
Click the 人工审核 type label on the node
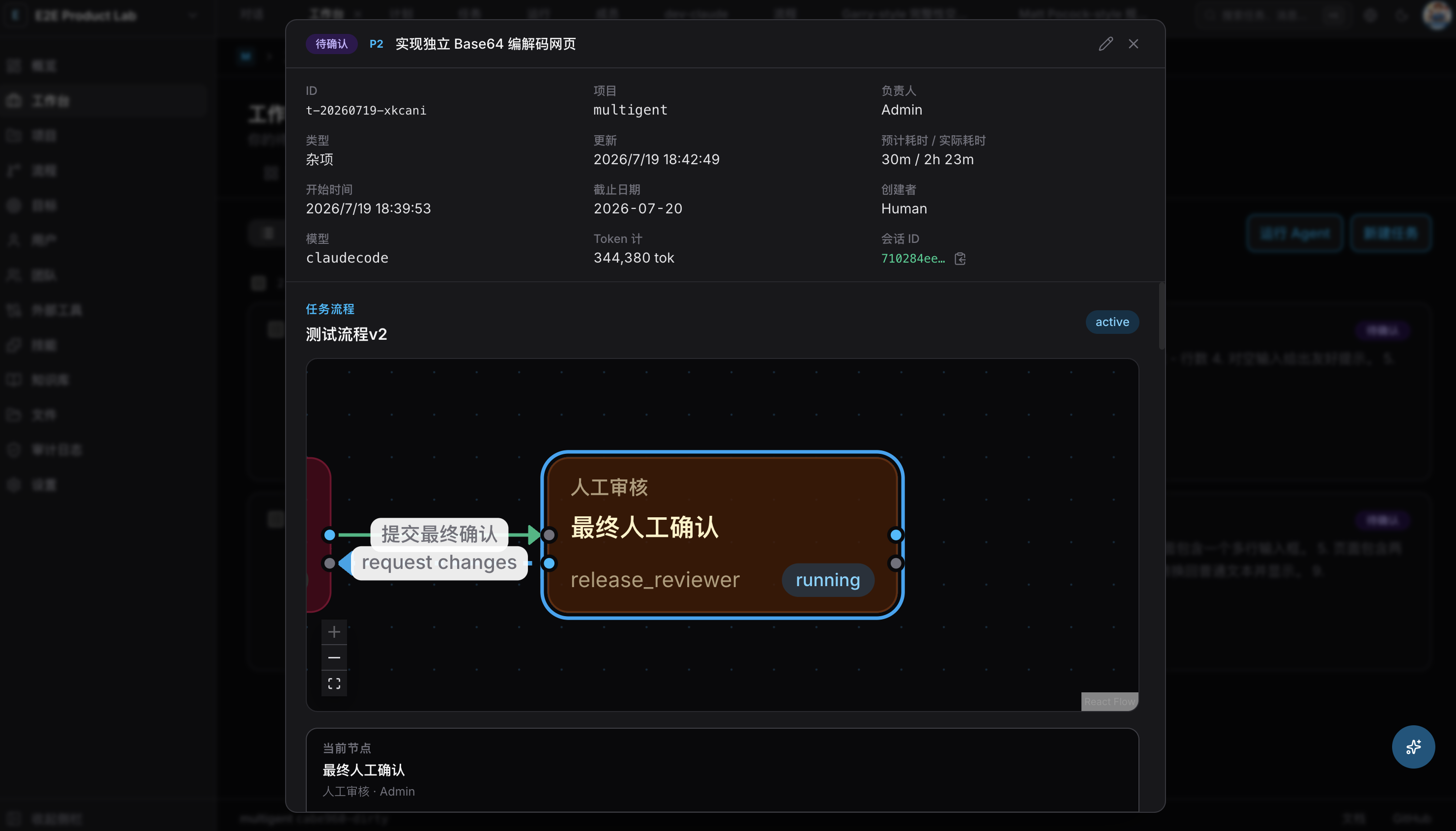(609, 487)
